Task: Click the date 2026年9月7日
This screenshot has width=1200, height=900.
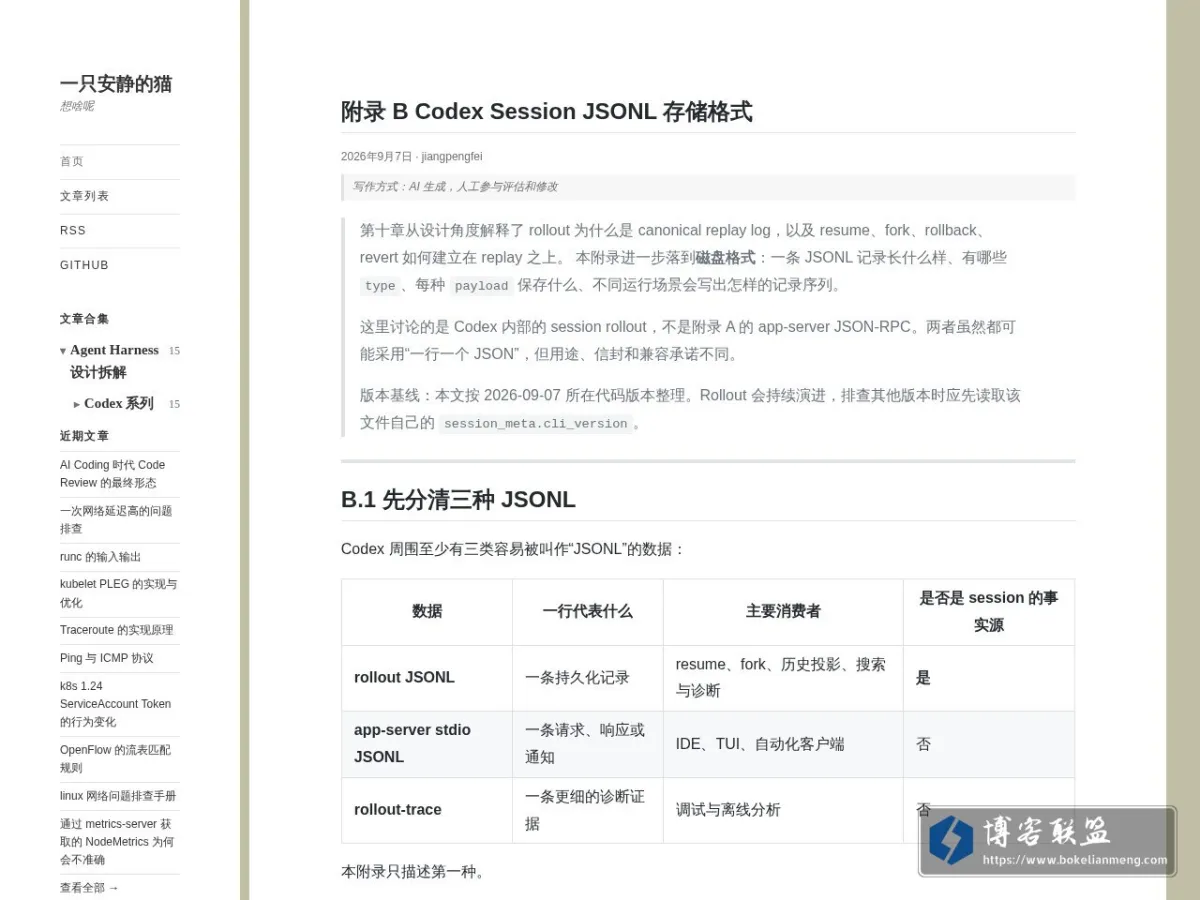Action: tap(376, 156)
